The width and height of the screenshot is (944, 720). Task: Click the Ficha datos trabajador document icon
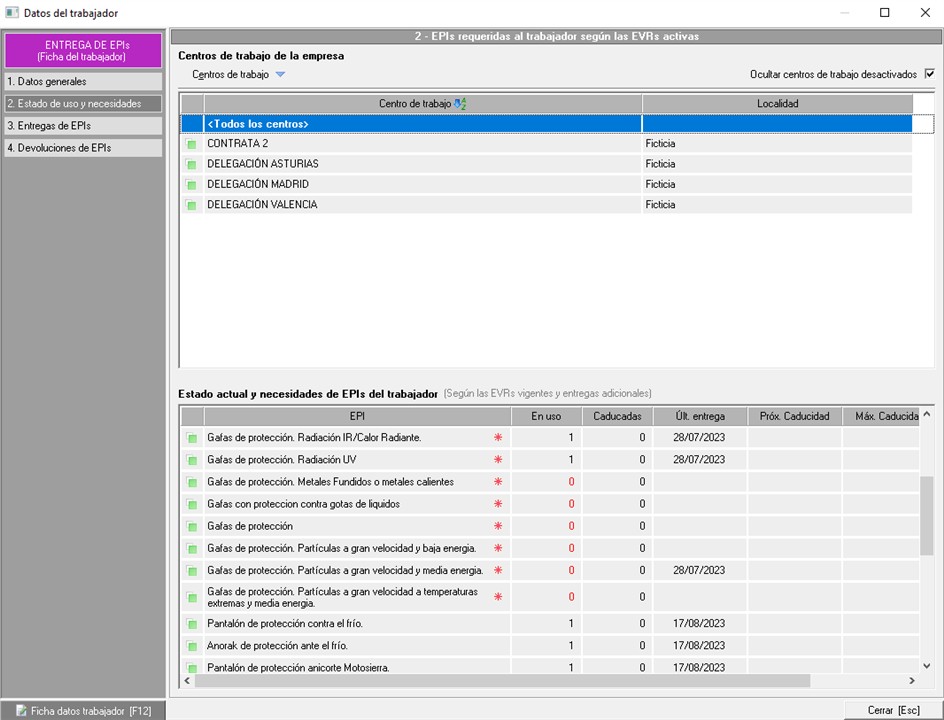21,711
